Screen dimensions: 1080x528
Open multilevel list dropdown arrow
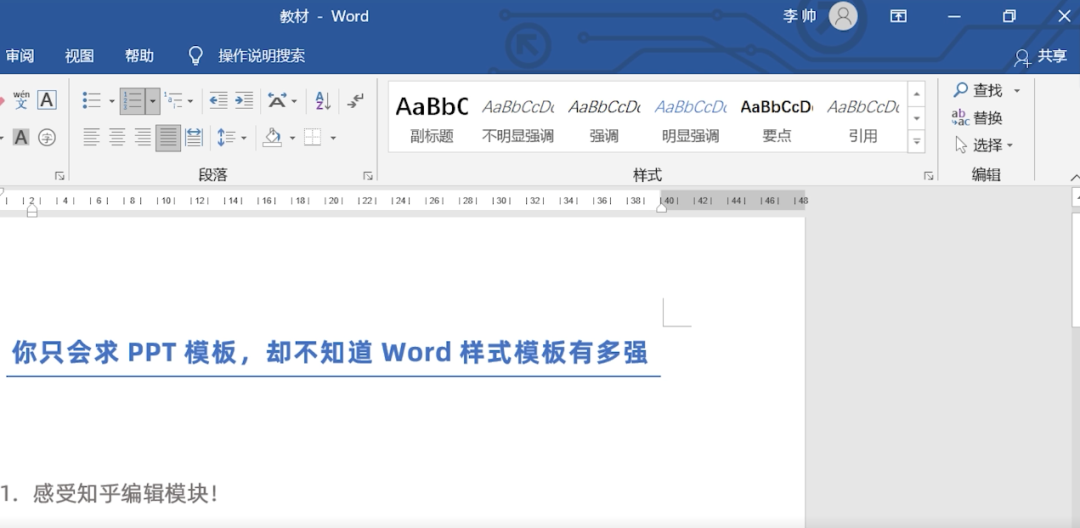191,101
